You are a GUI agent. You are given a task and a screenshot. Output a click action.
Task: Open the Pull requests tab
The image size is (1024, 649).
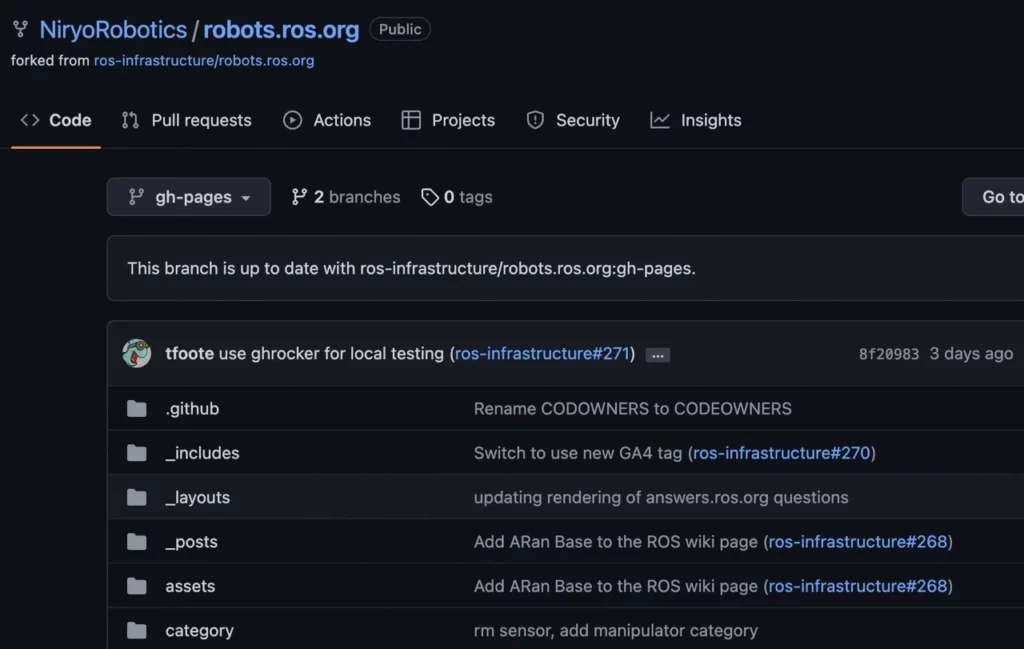[186, 120]
